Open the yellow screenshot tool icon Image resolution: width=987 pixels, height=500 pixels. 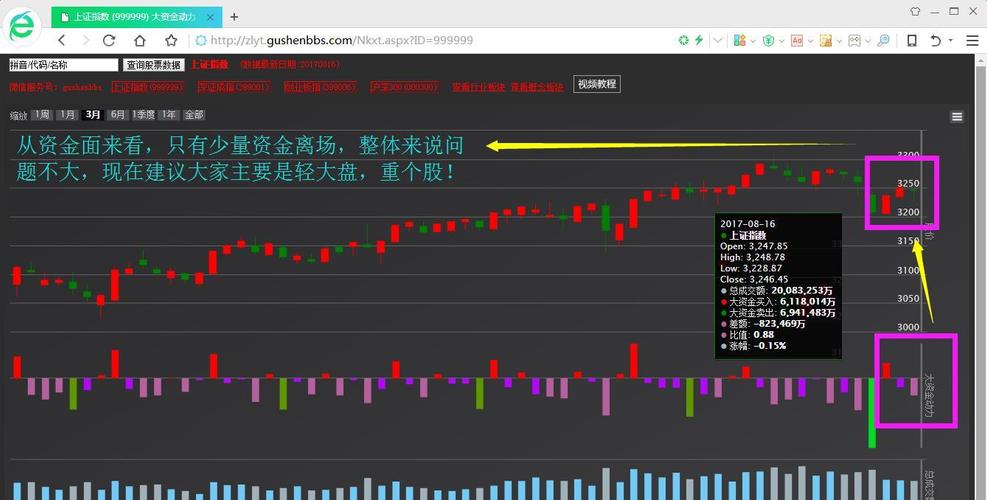[x=826, y=40]
